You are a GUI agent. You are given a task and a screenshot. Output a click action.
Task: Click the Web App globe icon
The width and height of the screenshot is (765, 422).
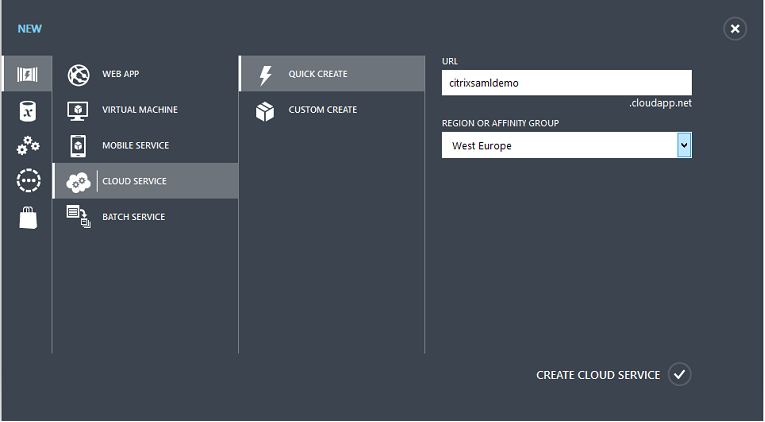click(78, 75)
